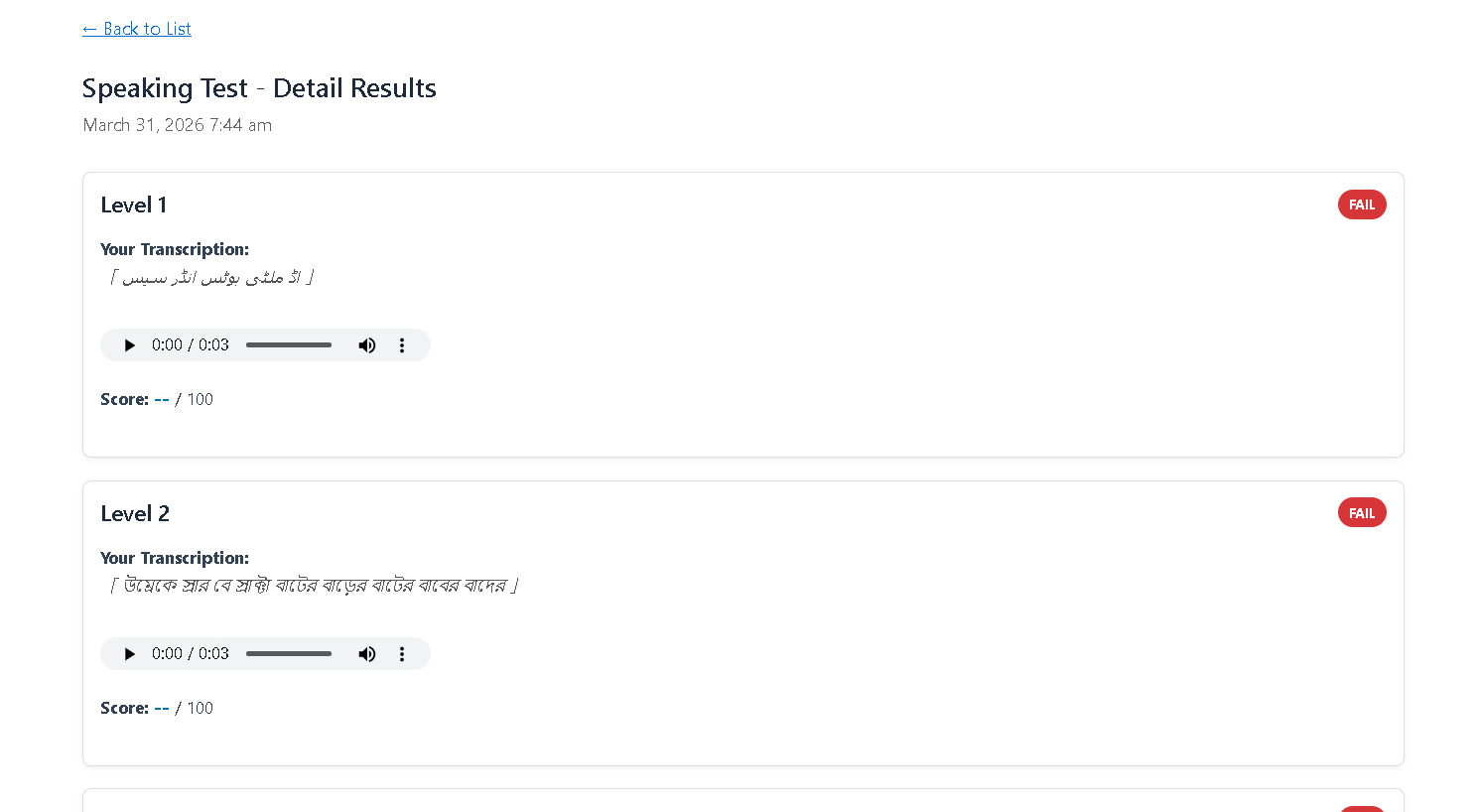This screenshot has width=1478, height=812.
Task: Click the Level 1 audio time display
Action: point(191,345)
